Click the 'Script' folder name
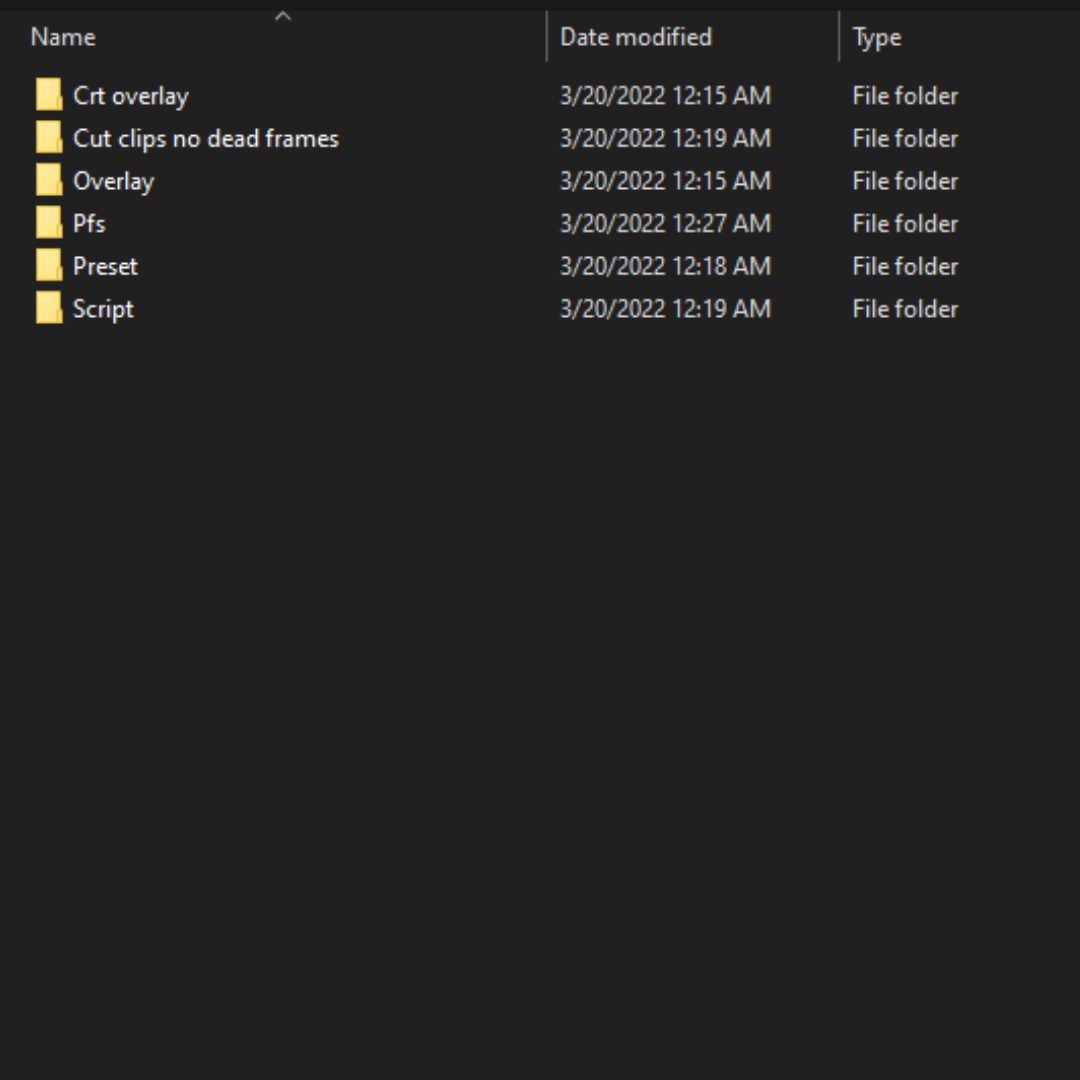The image size is (1080, 1080). 103,309
